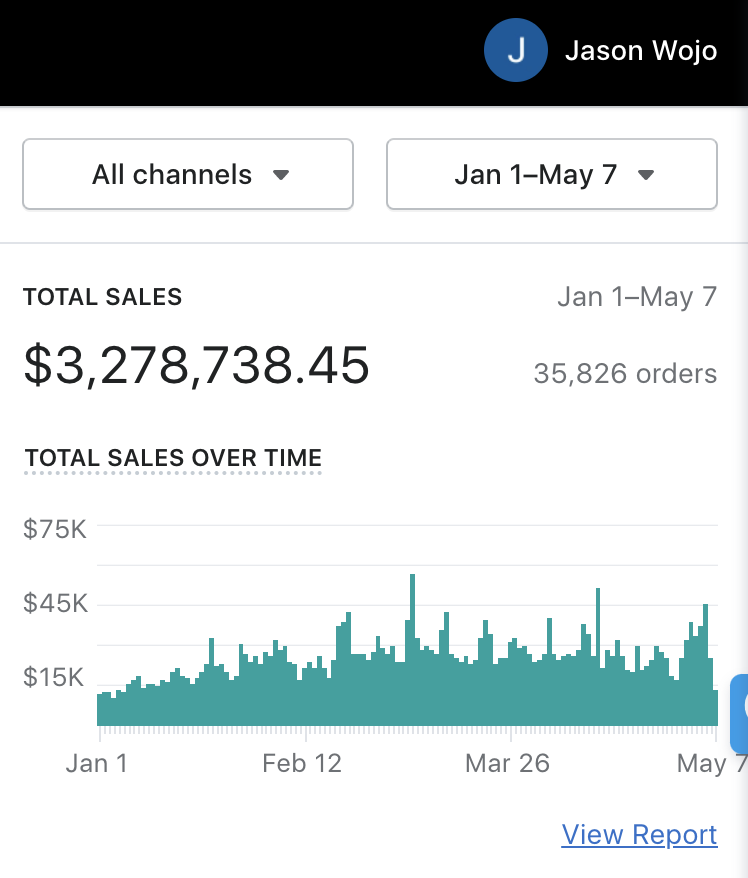748x878 pixels.
Task: Click the TOTAL SALES heading
Action: [x=102, y=297]
